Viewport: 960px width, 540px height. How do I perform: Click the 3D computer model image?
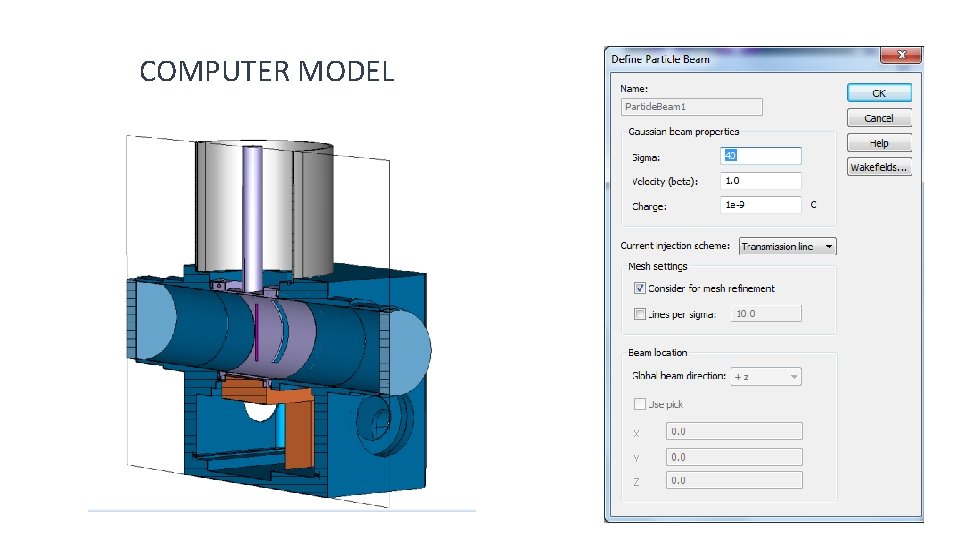point(279,321)
